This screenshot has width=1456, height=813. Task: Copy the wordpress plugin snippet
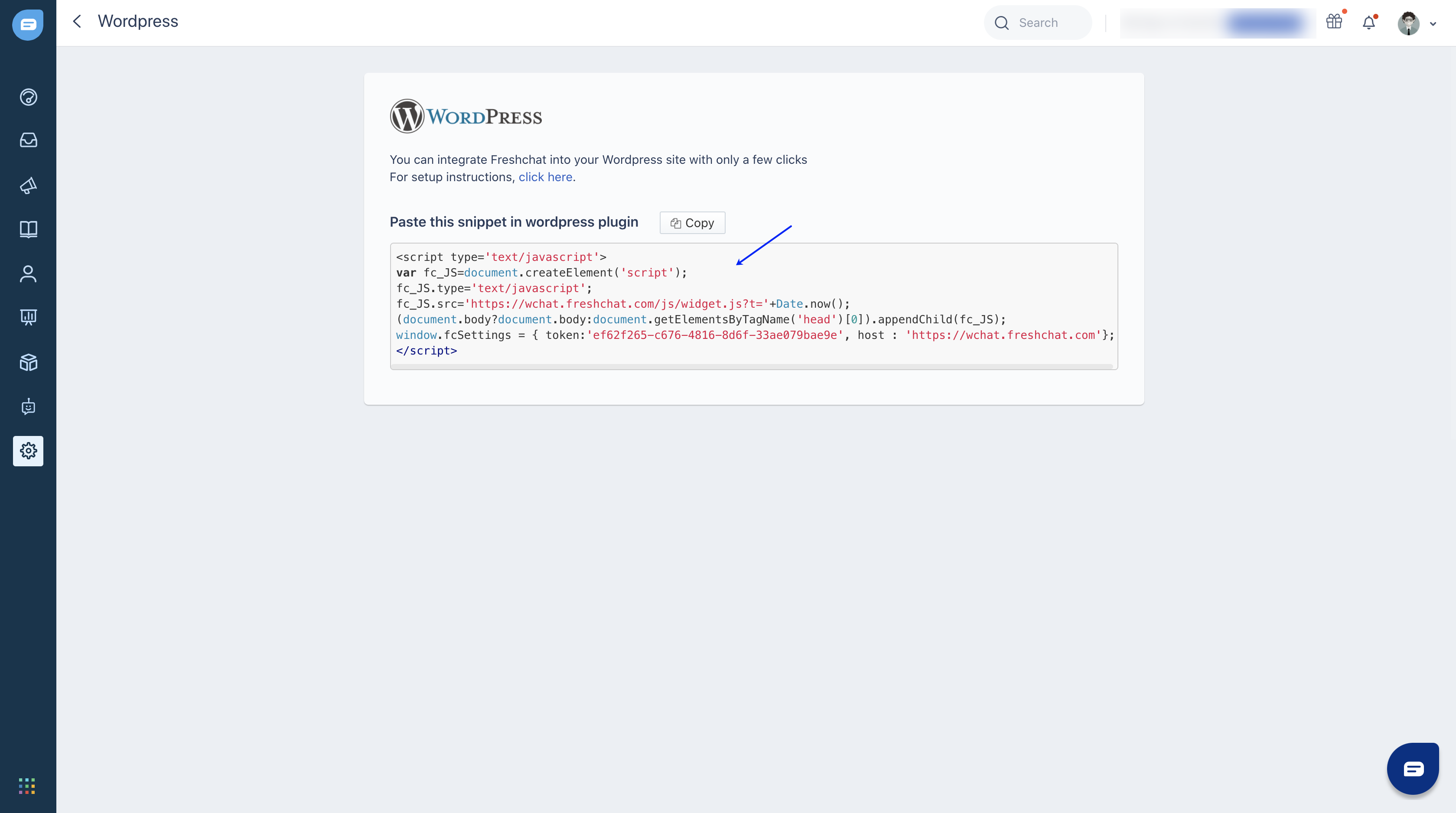[x=692, y=223]
